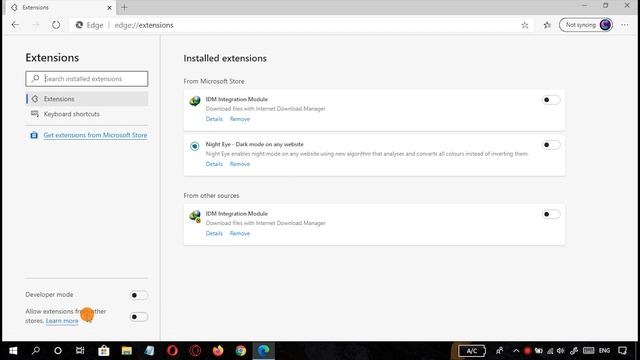Click Microsoft Store IDM Integration Module icon

tap(195, 100)
